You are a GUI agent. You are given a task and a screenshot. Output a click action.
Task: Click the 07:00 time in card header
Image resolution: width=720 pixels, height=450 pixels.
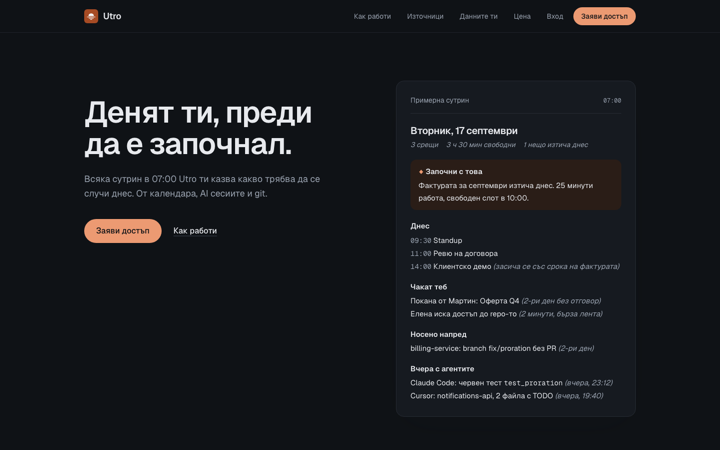612,101
